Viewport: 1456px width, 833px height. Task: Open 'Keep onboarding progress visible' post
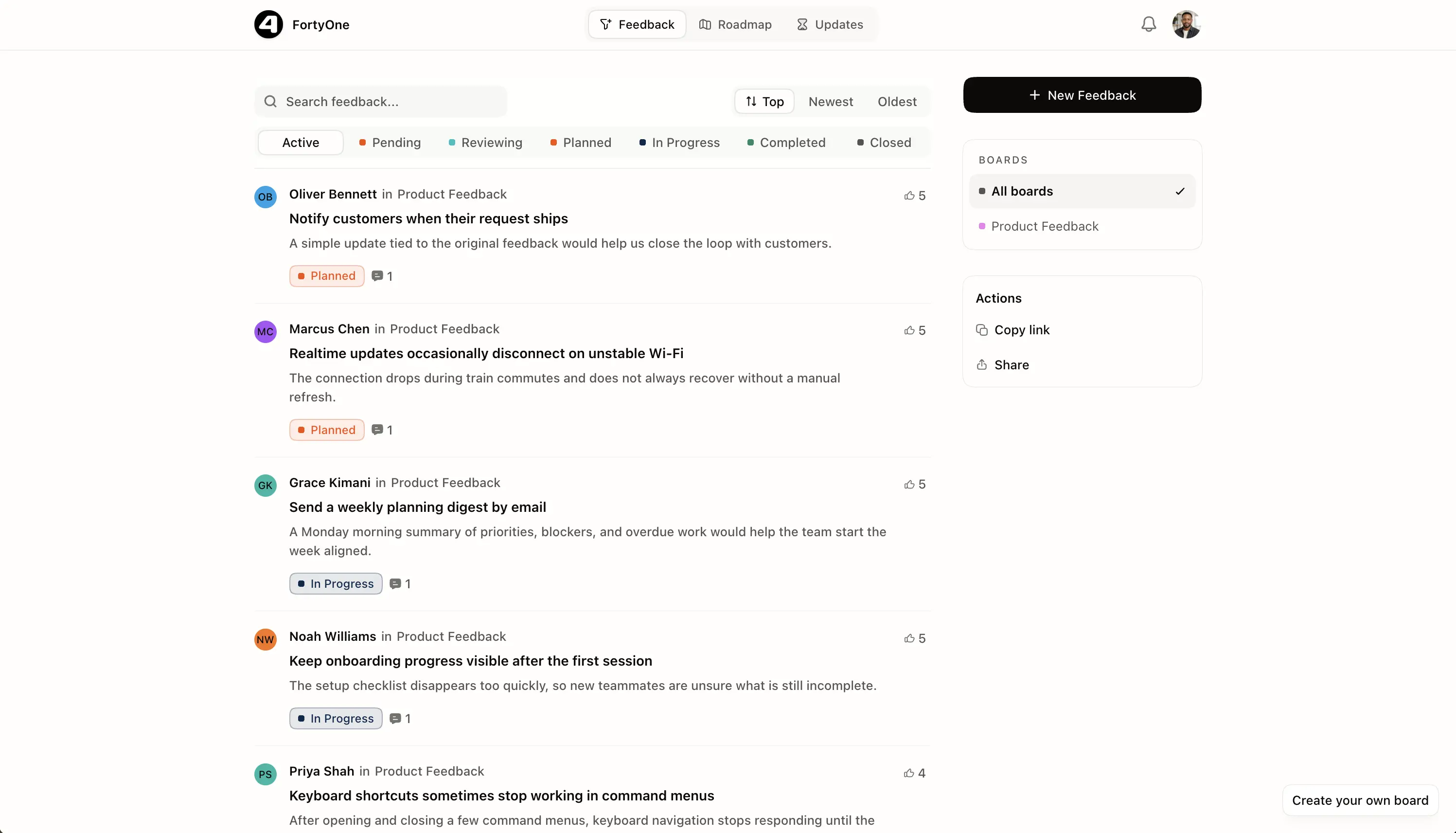(470, 661)
